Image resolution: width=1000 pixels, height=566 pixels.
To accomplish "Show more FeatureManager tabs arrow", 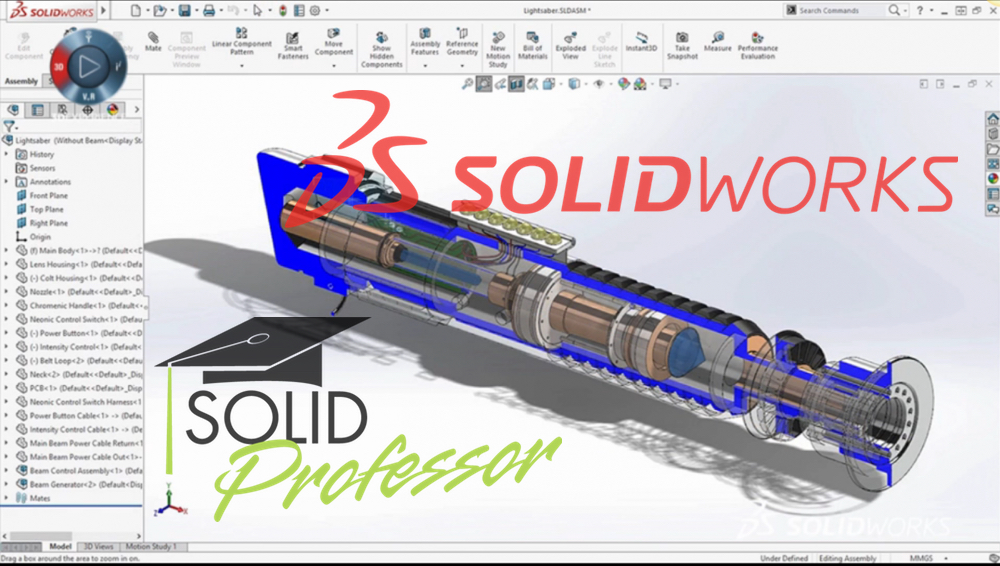I will 136,110.
